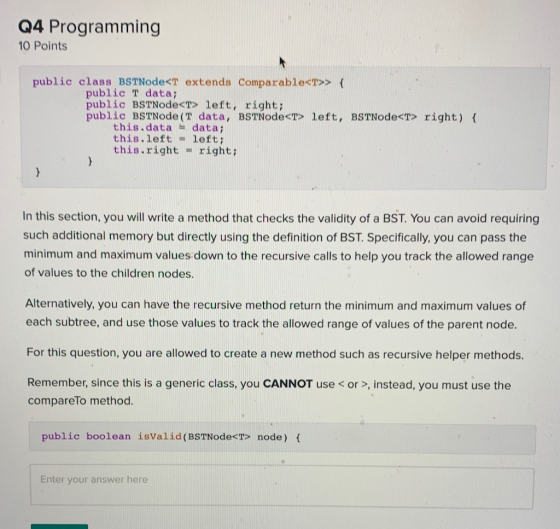Click the 'this.left = left;' line
560x529 pixels.
pos(169,139)
